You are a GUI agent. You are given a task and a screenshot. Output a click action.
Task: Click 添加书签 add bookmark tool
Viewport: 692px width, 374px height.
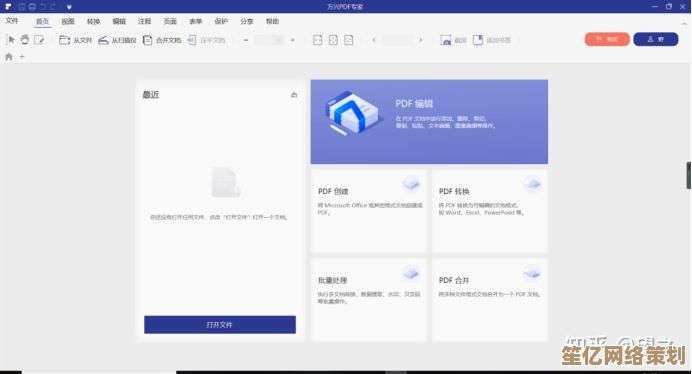click(492, 40)
